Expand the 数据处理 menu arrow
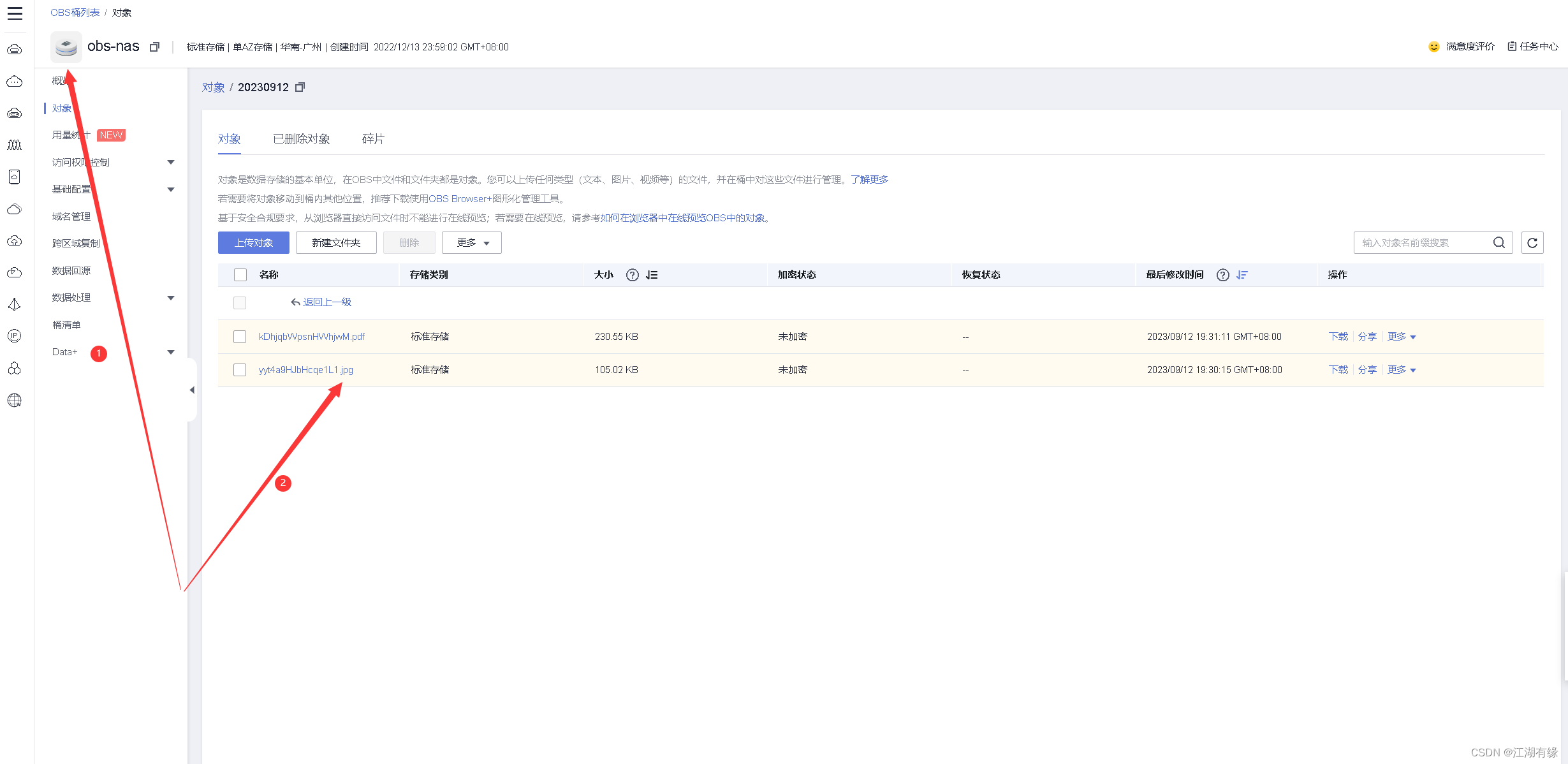Image resolution: width=1568 pixels, height=764 pixels. [171, 298]
